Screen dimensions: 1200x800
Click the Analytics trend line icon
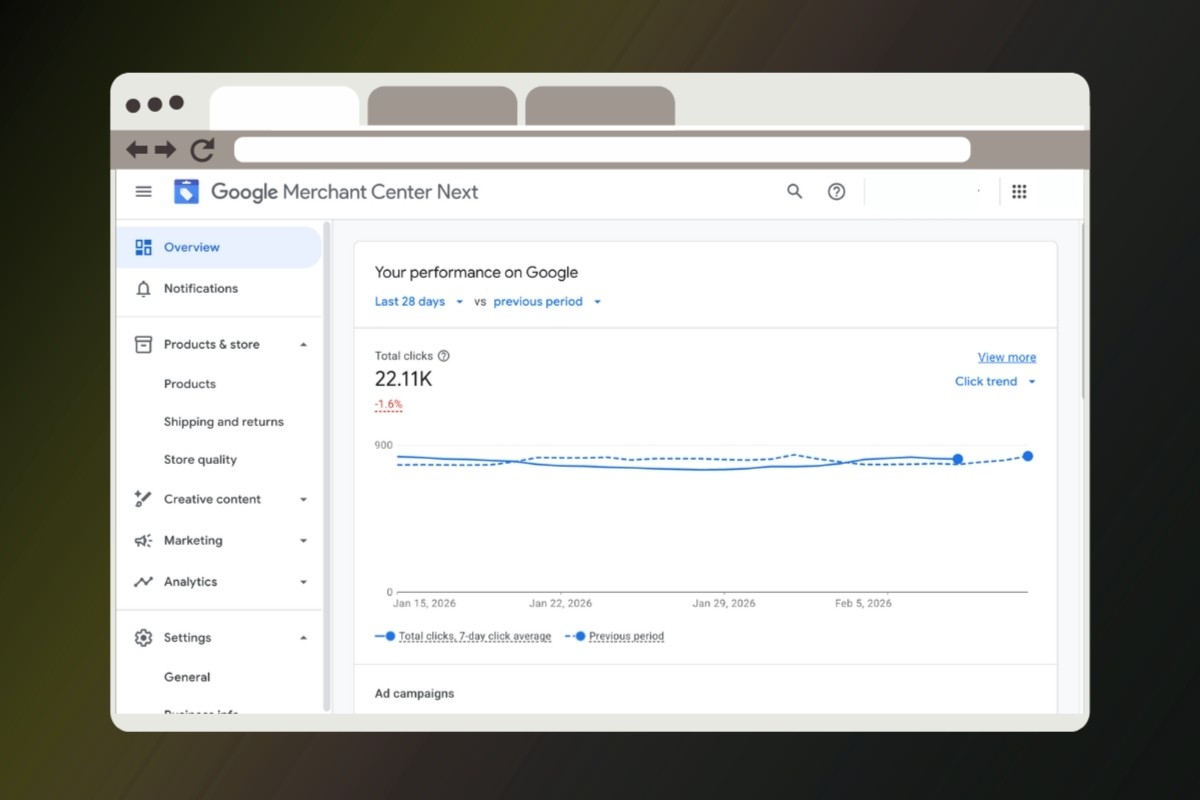pyautogui.click(x=143, y=582)
